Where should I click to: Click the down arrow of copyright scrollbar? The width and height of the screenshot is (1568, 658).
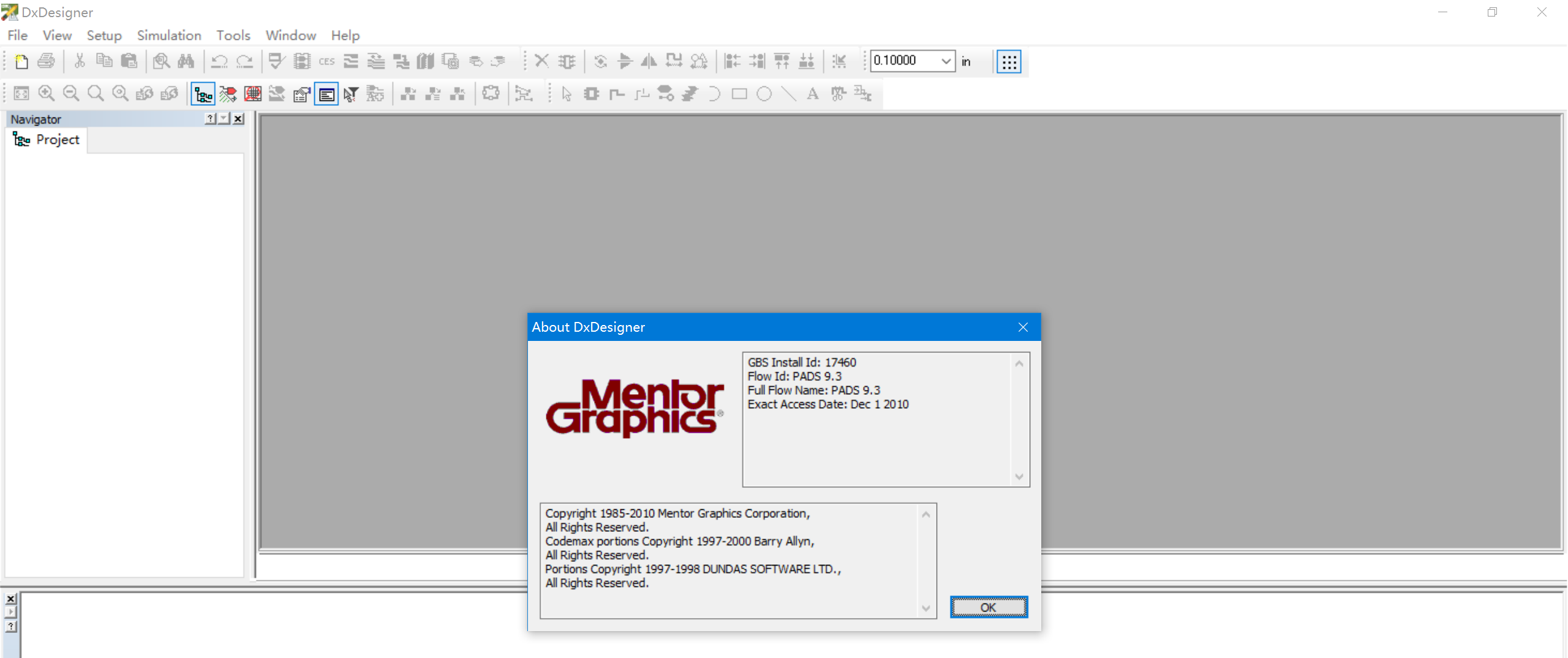(926, 608)
